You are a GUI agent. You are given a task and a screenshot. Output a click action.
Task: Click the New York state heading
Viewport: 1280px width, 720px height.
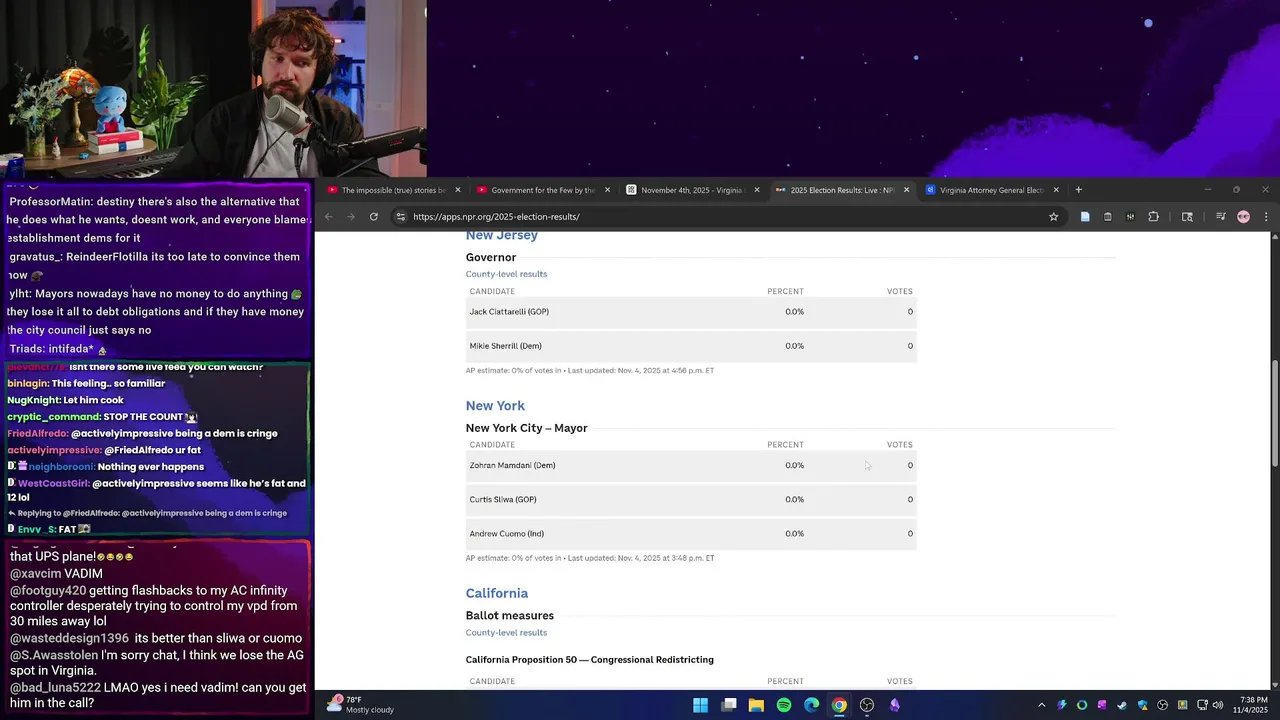point(495,406)
